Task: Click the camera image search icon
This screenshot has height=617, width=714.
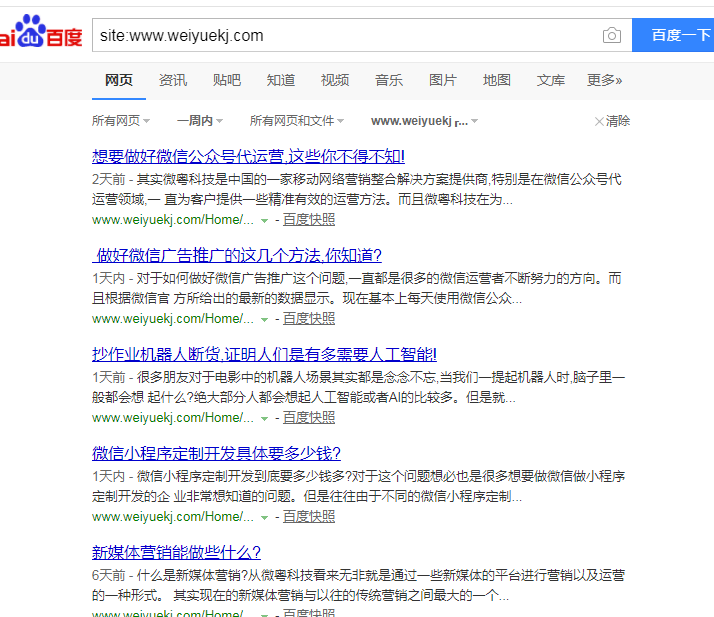Action: click(x=612, y=36)
